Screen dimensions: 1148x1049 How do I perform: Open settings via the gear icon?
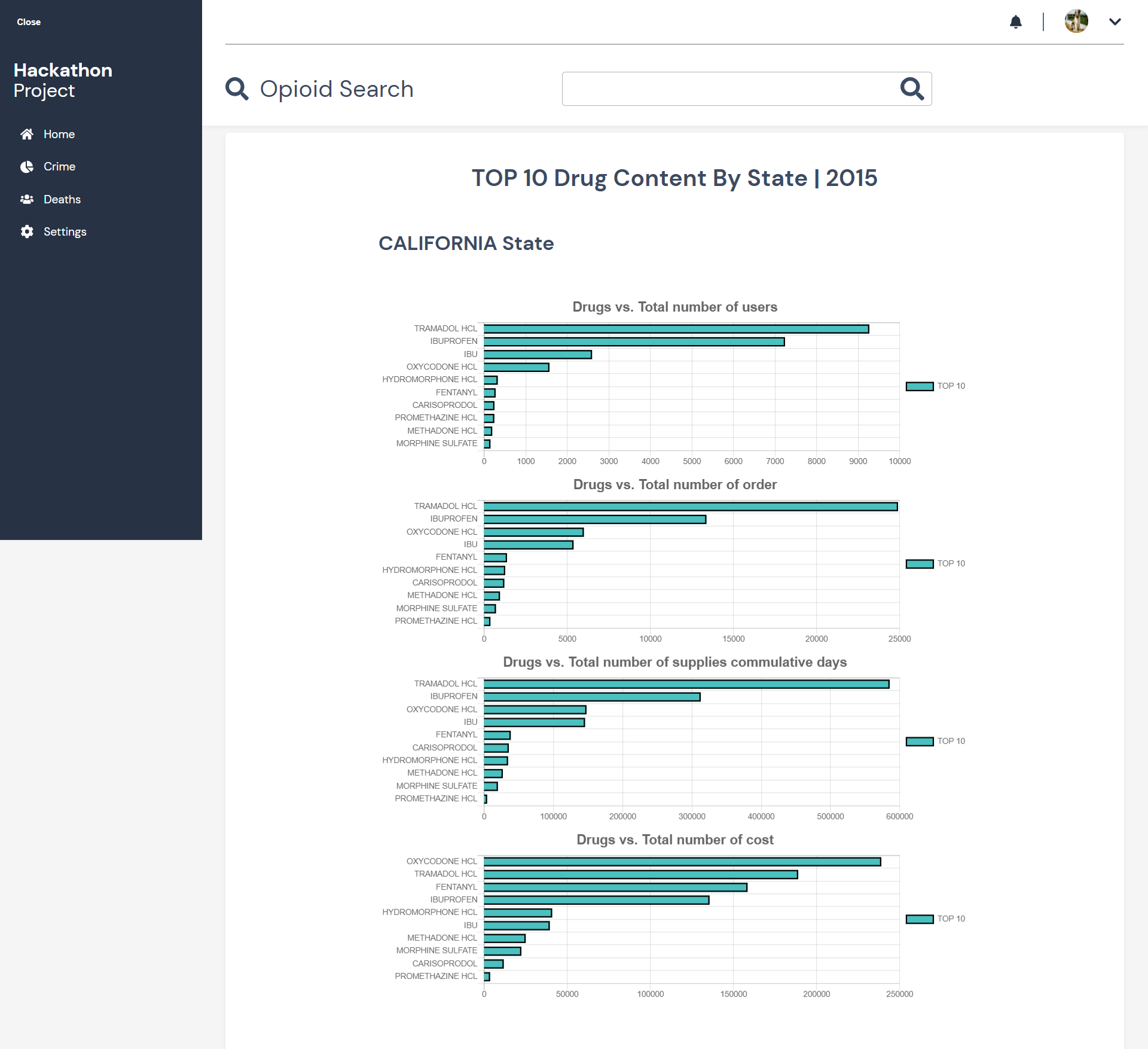coord(27,231)
